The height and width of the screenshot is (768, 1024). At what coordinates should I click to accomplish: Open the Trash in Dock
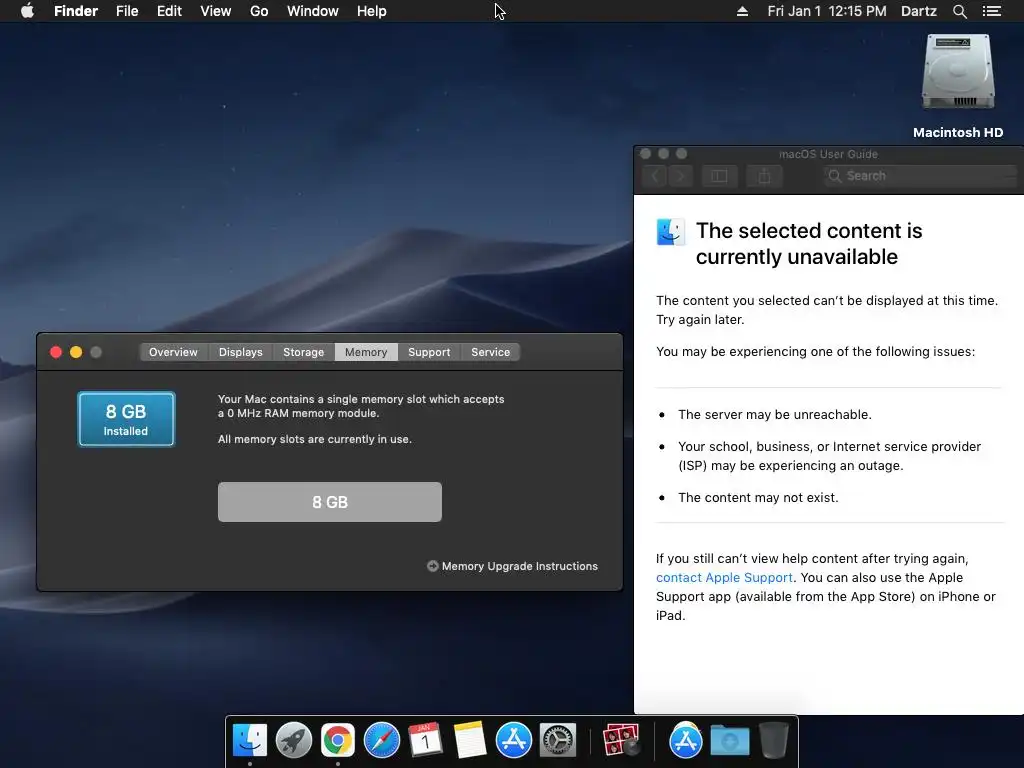[774, 741]
